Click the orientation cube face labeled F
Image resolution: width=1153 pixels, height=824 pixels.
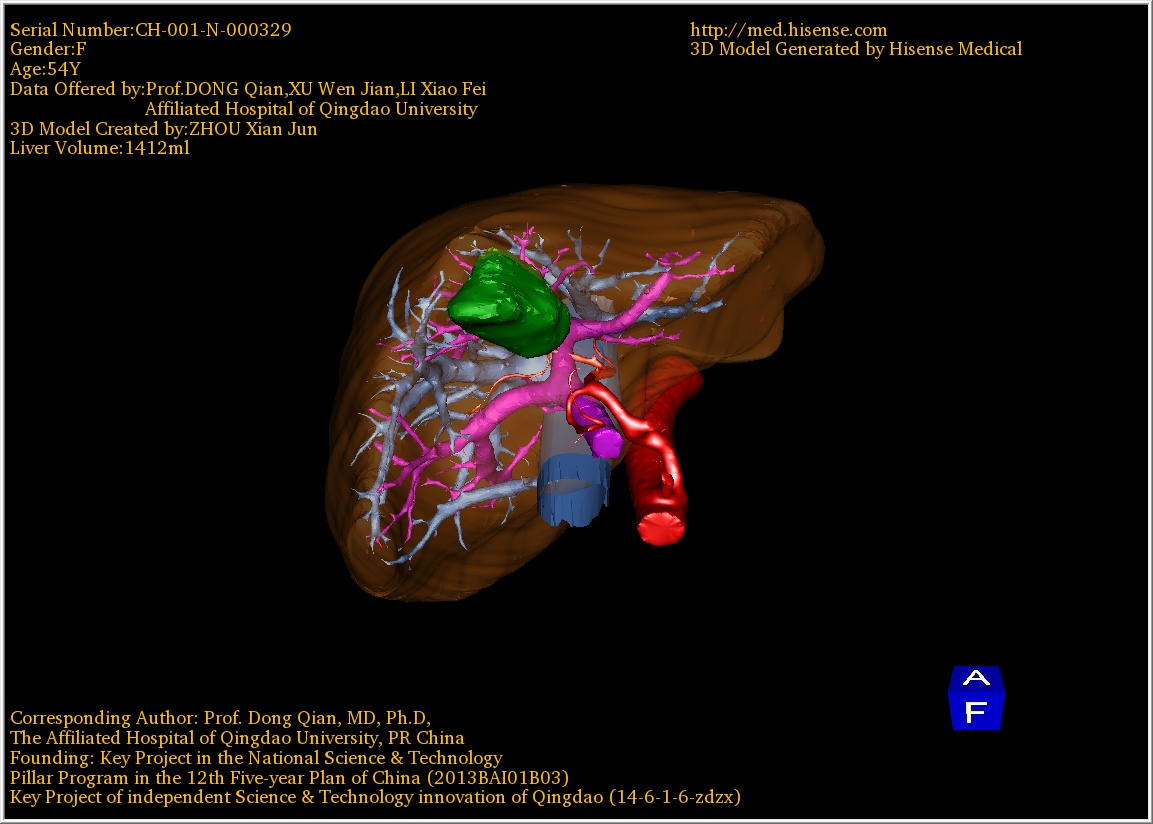(x=976, y=712)
